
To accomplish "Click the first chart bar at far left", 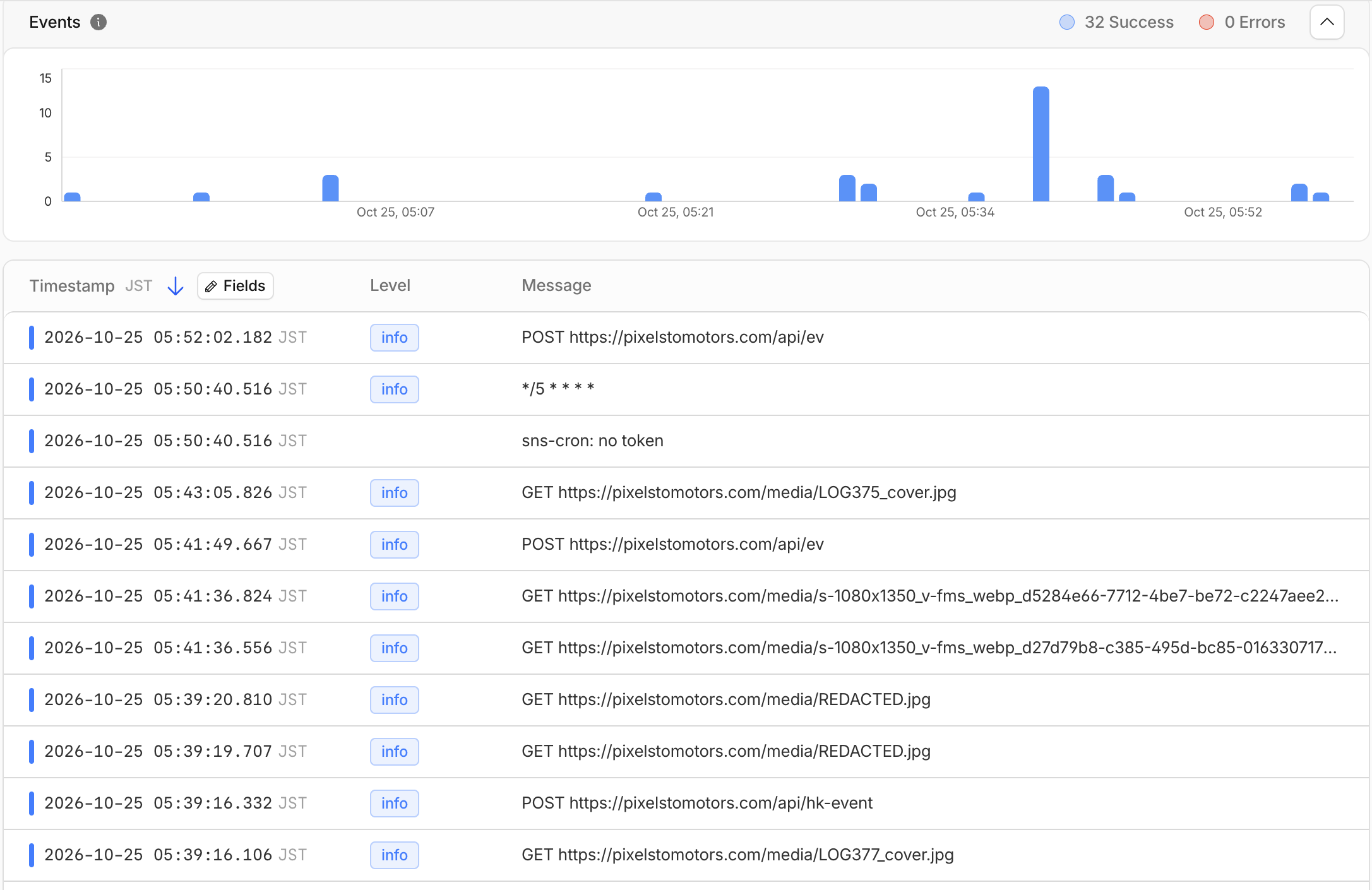I will 73,197.
